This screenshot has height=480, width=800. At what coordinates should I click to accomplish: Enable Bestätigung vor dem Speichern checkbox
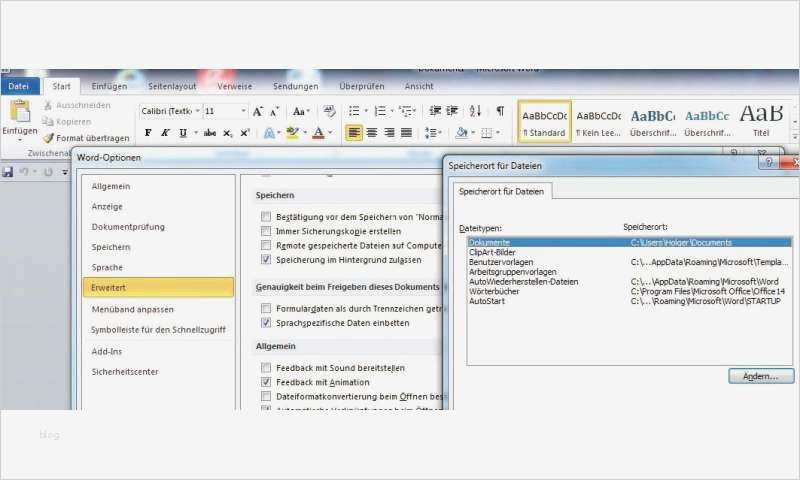(x=266, y=216)
